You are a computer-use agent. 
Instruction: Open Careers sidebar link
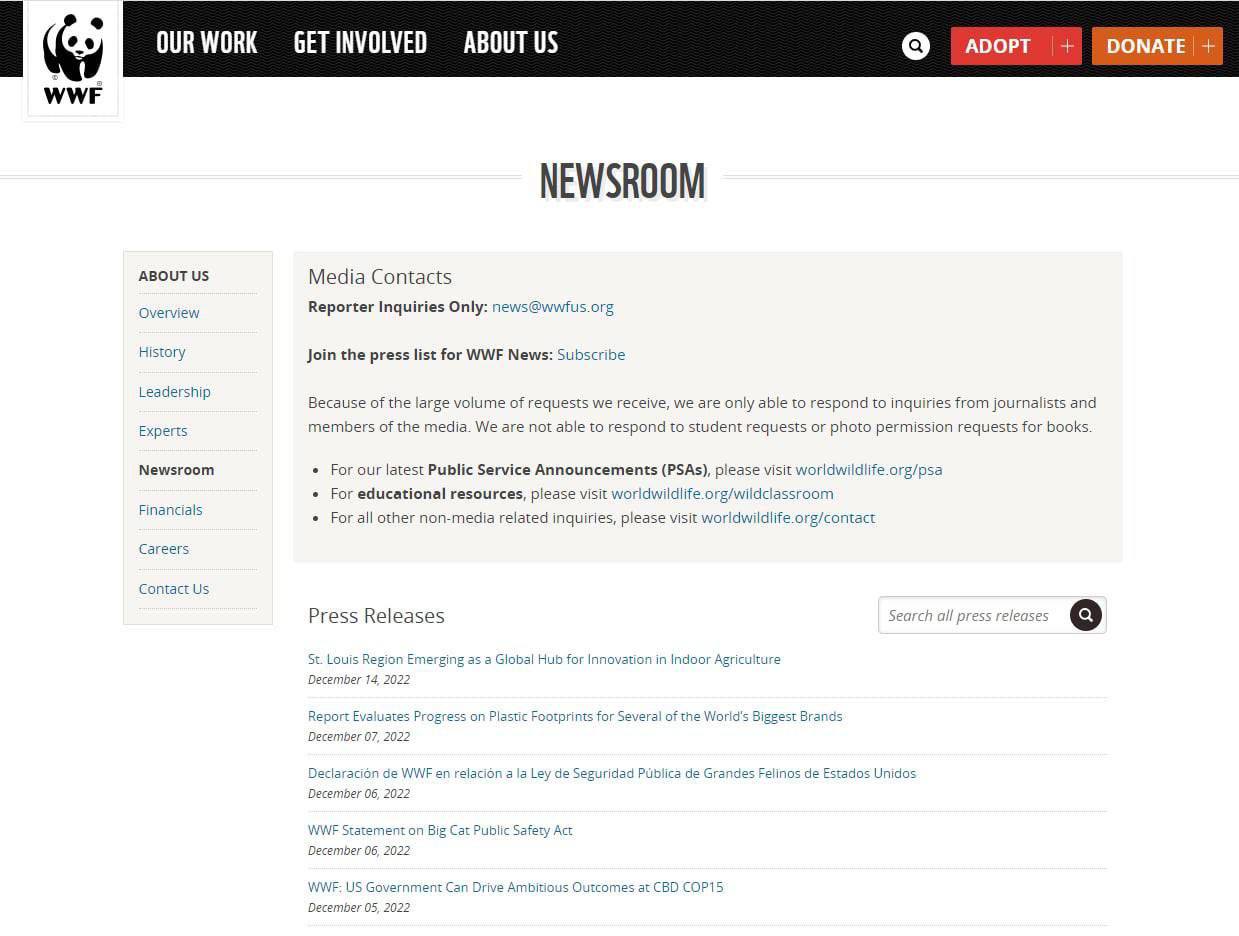click(x=164, y=549)
